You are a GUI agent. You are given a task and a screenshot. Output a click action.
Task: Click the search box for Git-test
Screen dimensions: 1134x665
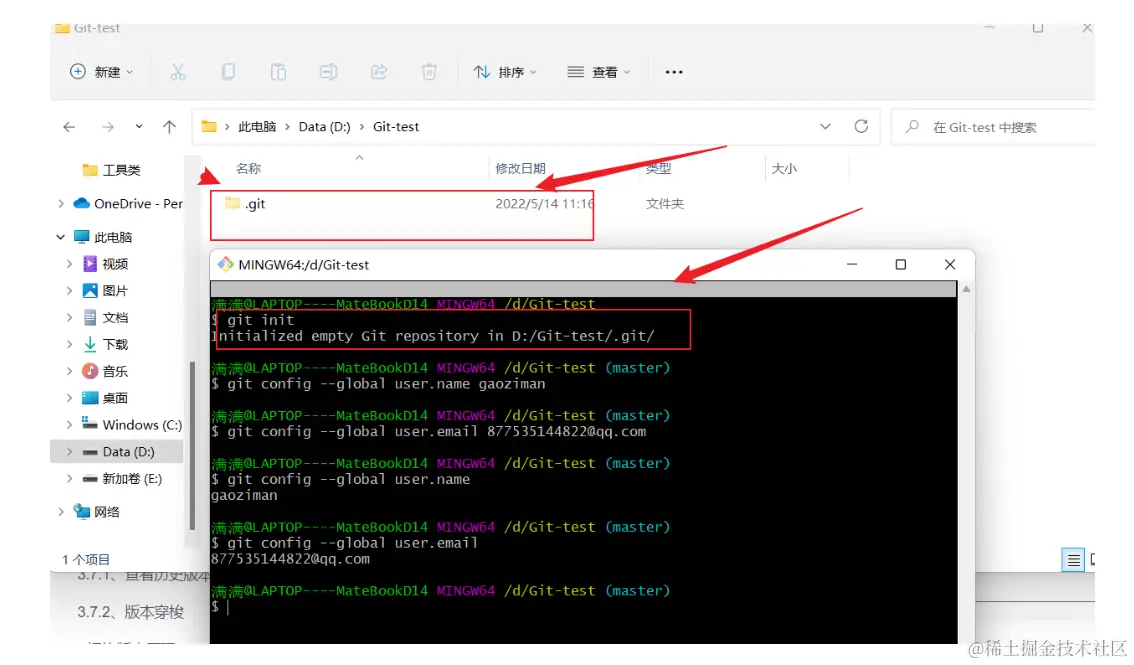[x=992, y=127]
